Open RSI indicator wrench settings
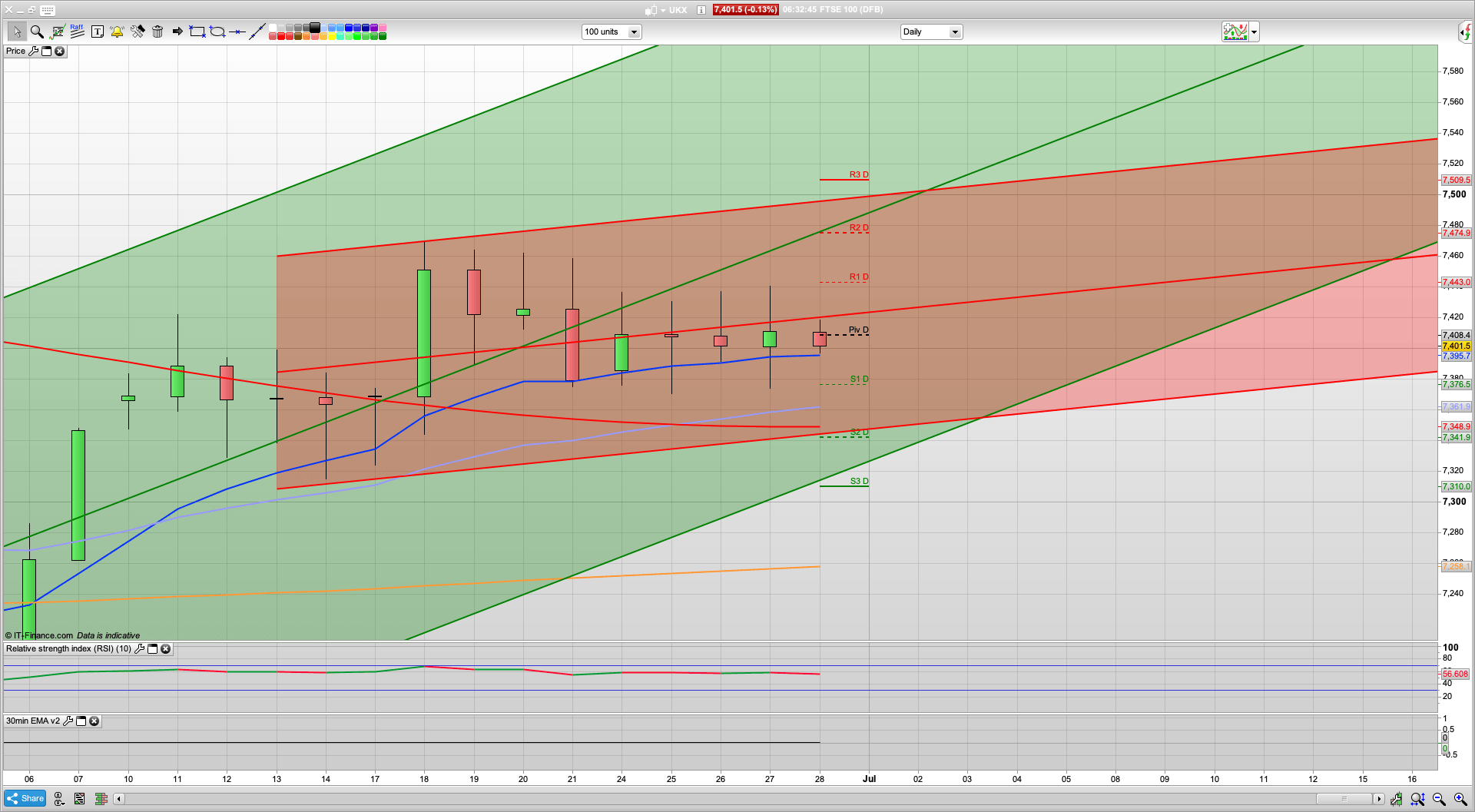Screen dimensions: 1475x812 139,648
